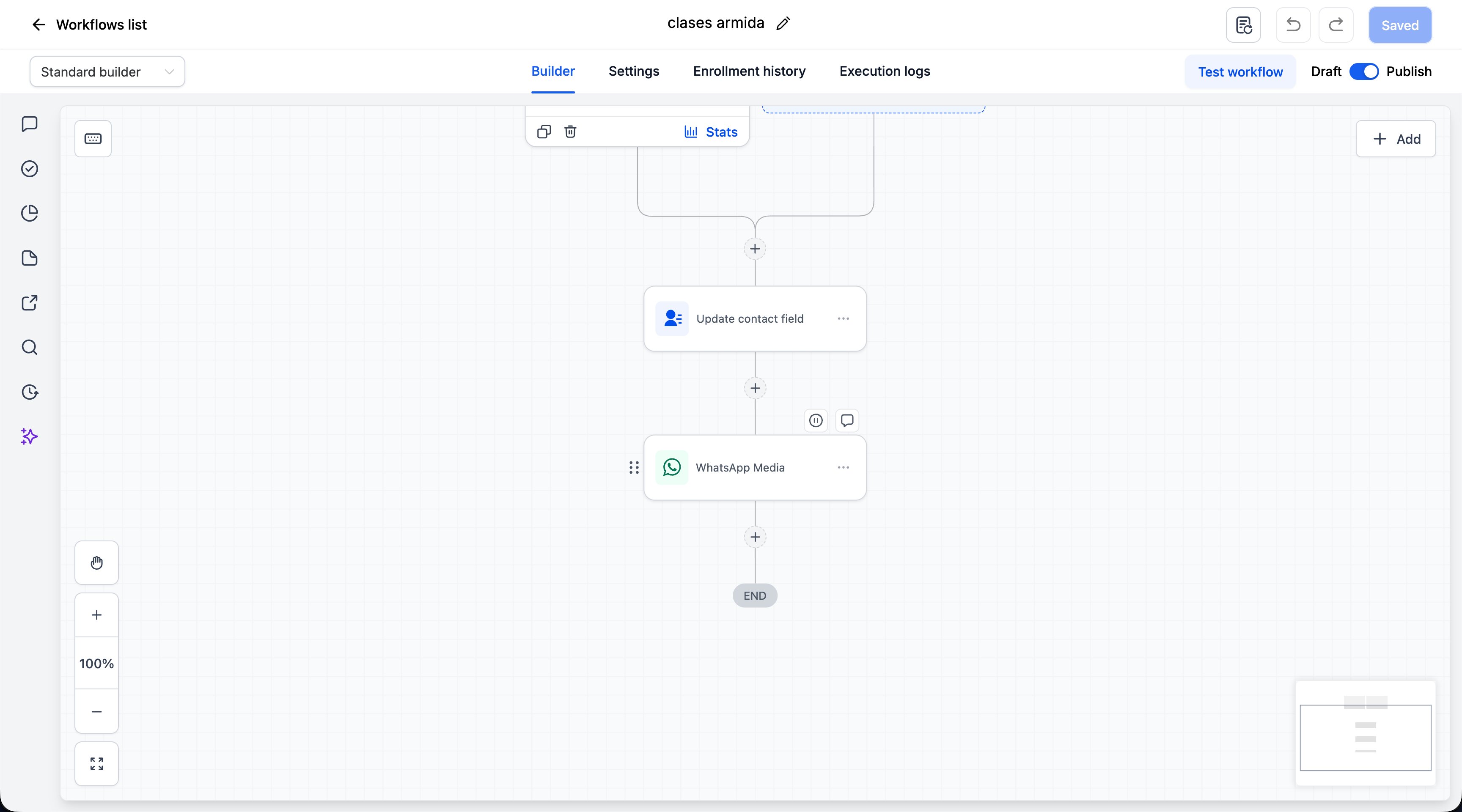Click the duplicate action copy icon
Image resolution: width=1462 pixels, height=812 pixels.
(544, 132)
